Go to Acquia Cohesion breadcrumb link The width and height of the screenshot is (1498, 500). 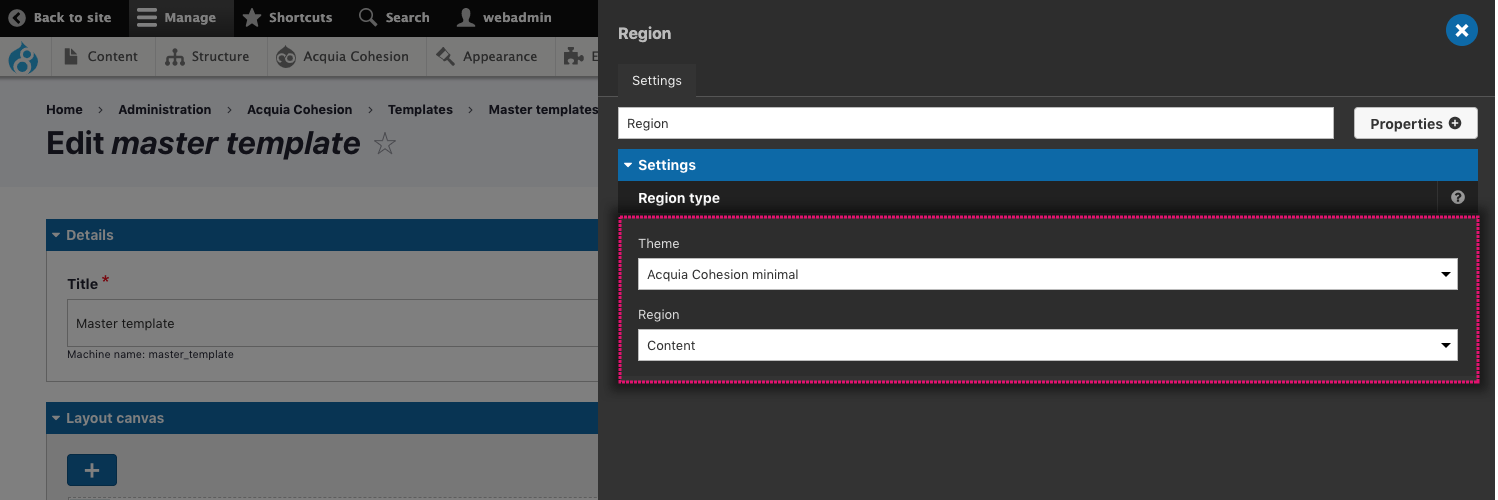(x=300, y=109)
